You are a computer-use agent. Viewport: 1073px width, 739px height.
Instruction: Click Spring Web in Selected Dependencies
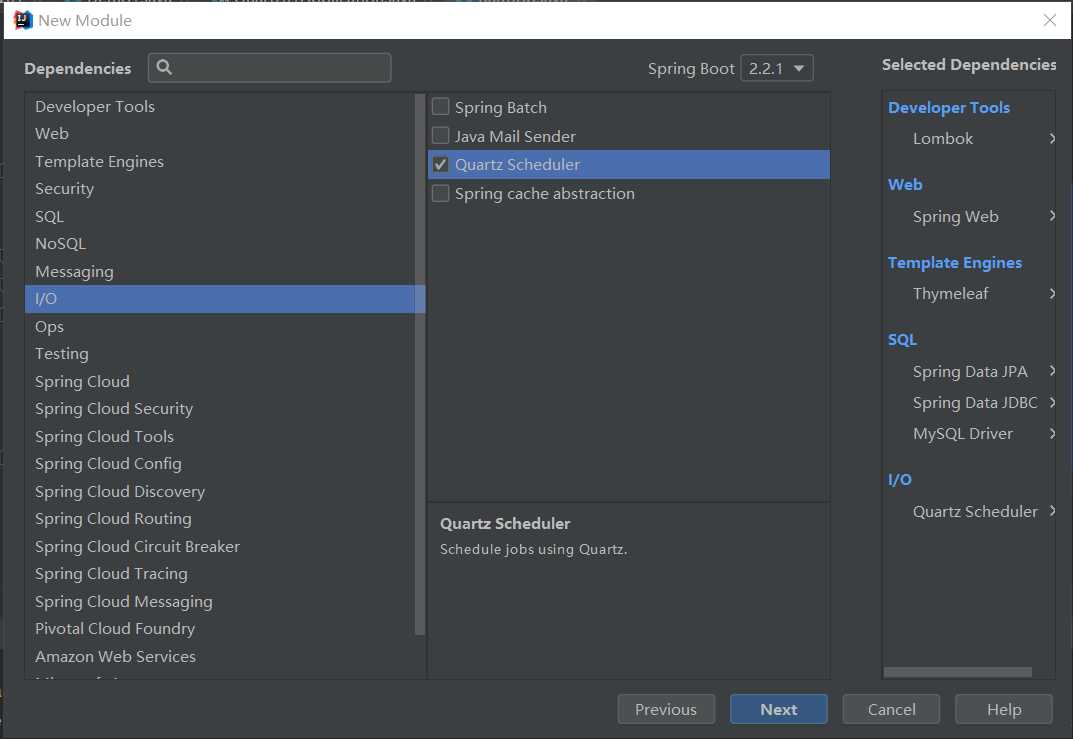click(955, 216)
